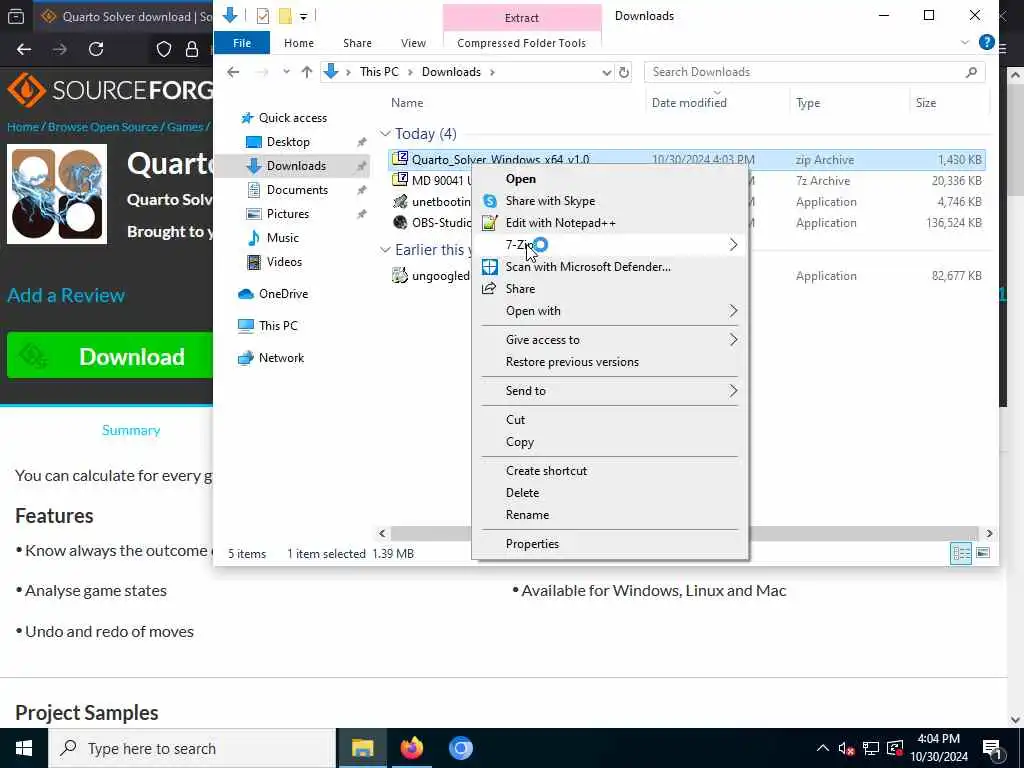Click the Share arrow icon in context menu
The image size is (1024, 768).
click(489, 289)
